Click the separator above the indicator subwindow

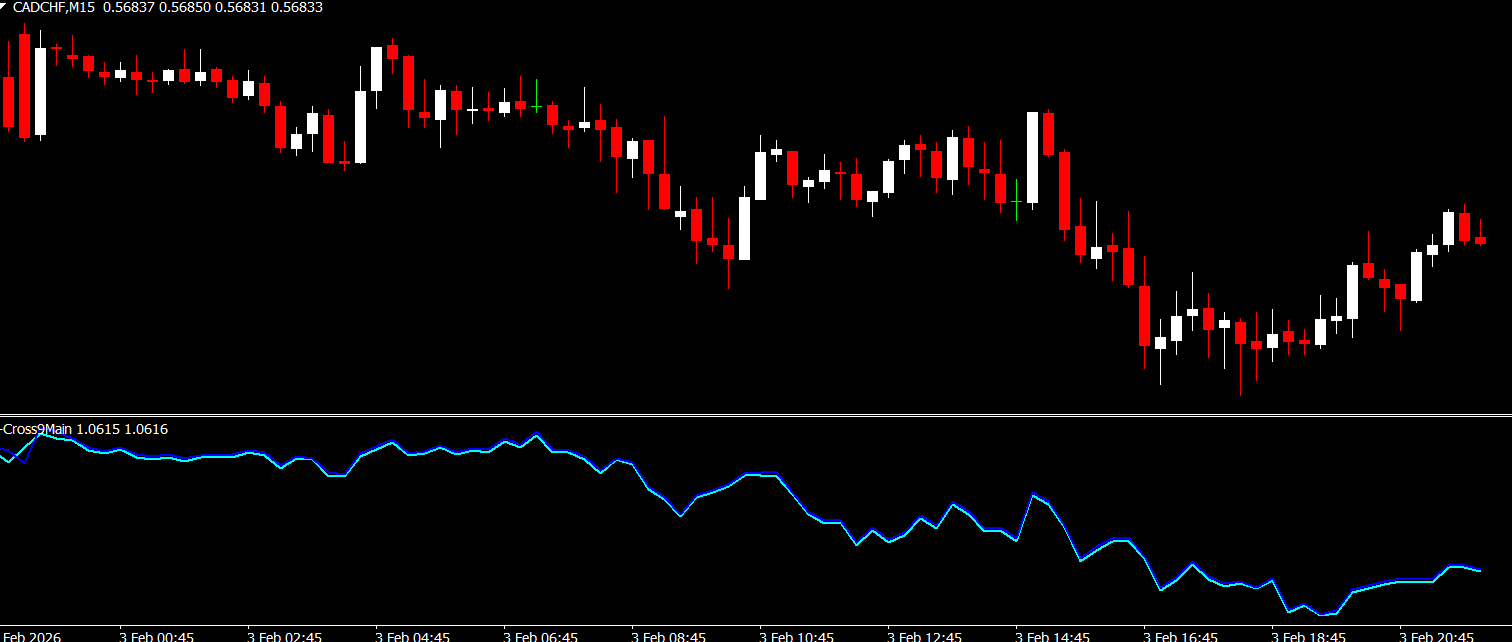point(756,415)
